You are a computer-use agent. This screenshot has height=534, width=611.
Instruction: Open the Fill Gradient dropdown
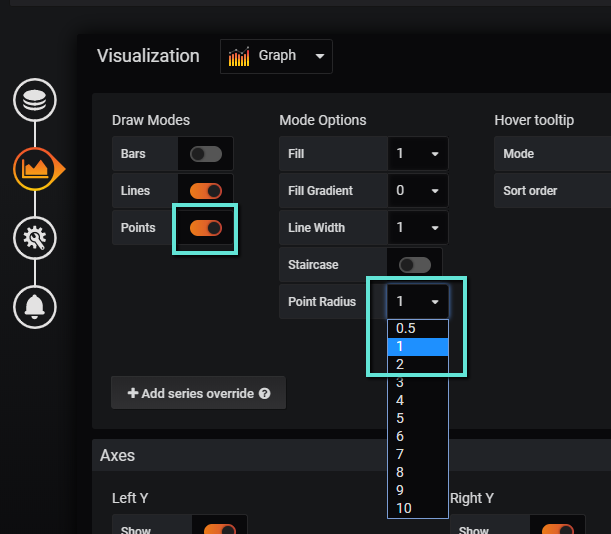click(x=417, y=191)
